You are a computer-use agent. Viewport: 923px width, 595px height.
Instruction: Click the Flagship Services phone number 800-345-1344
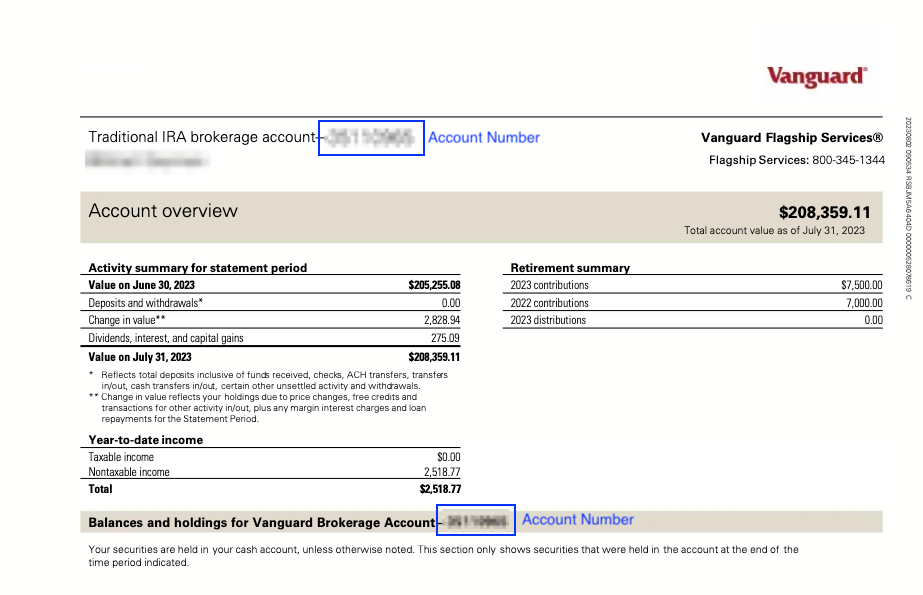click(848, 160)
